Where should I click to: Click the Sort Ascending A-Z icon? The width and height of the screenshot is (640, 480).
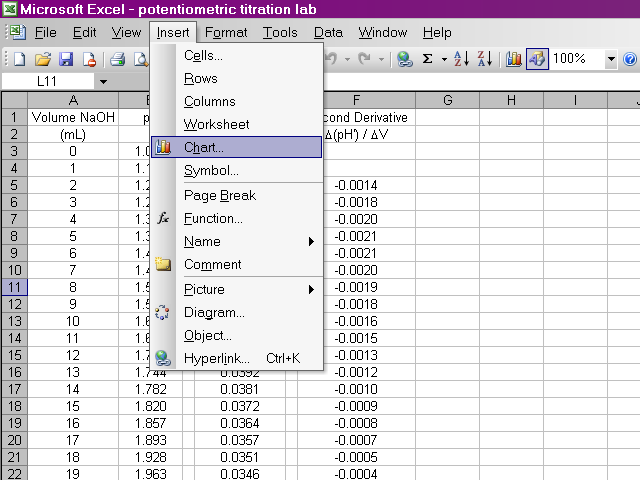click(x=461, y=59)
